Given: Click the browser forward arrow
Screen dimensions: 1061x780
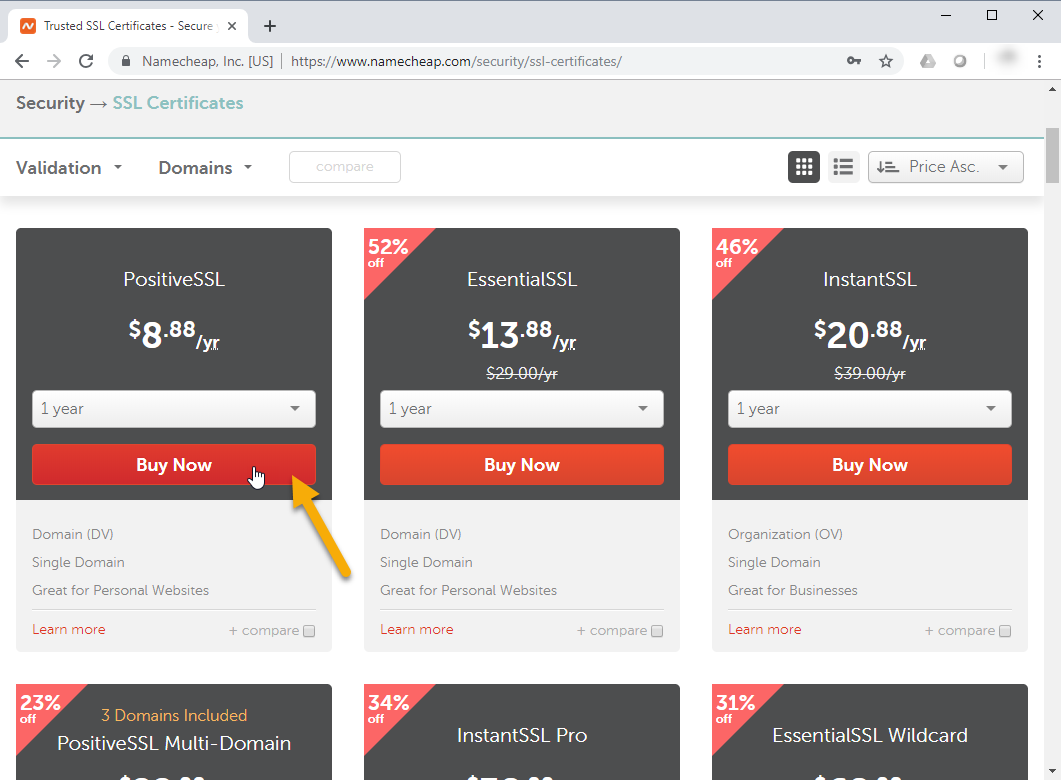Looking at the screenshot, I should click(54, 62).
